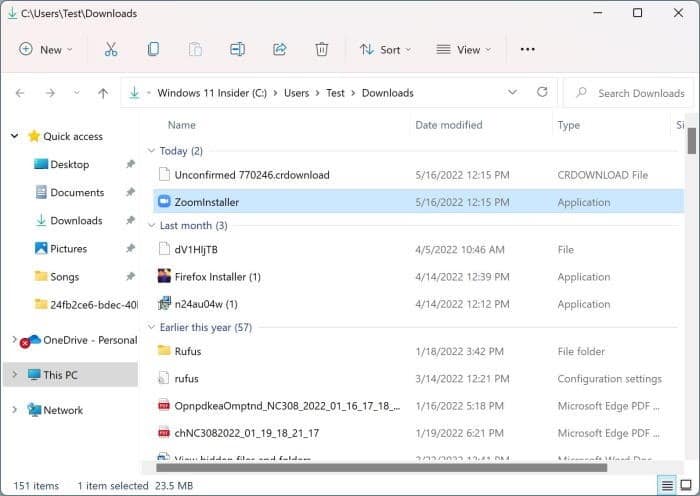Click the Unconfirmed 770246.crdownload file icon
This screenshot has height=496, width=700.
click(x=164, y=175)
